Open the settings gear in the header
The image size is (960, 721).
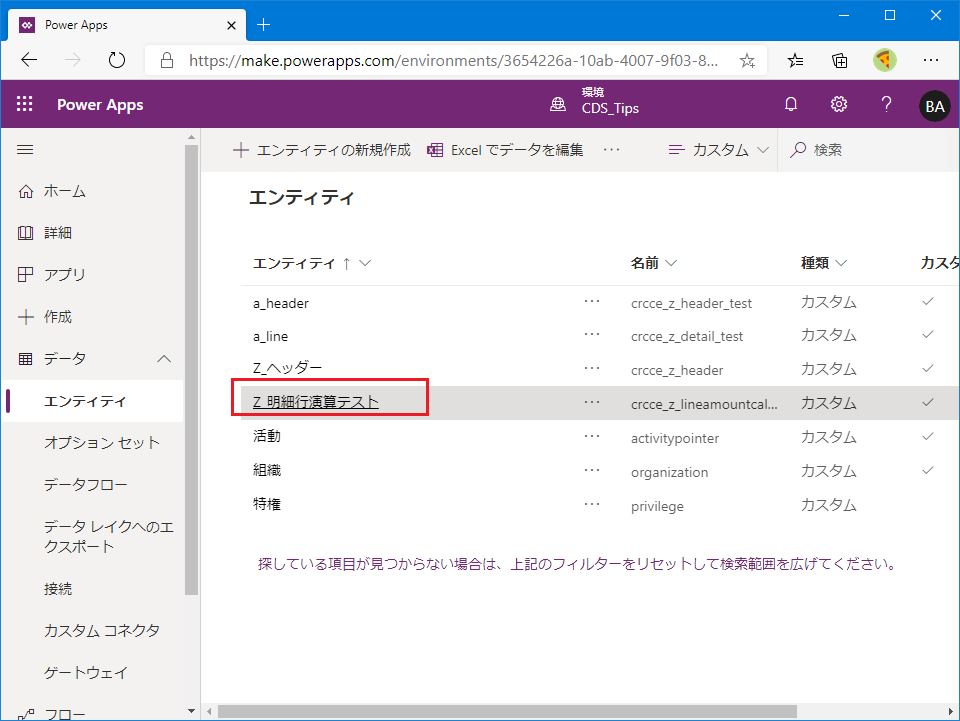tap(839, 104)
